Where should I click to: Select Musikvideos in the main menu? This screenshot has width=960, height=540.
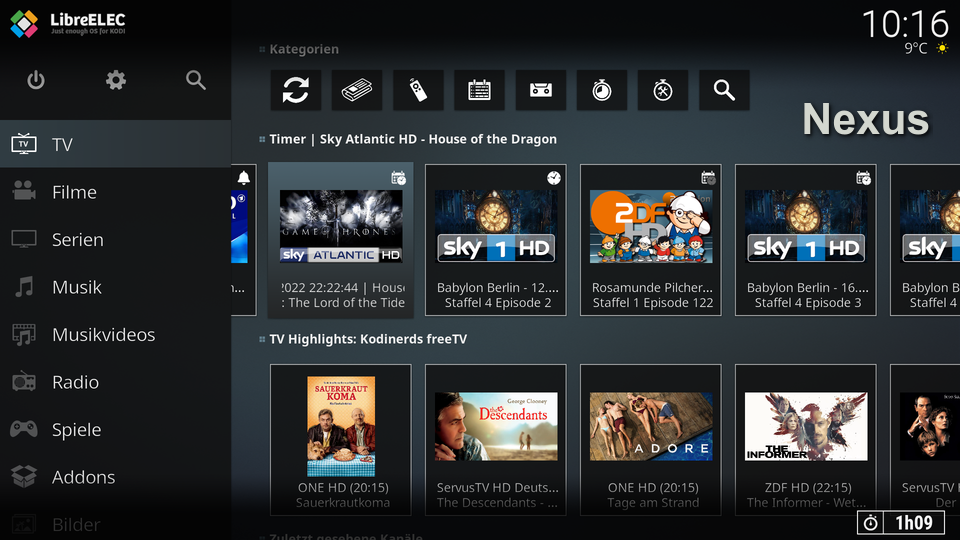116,334
